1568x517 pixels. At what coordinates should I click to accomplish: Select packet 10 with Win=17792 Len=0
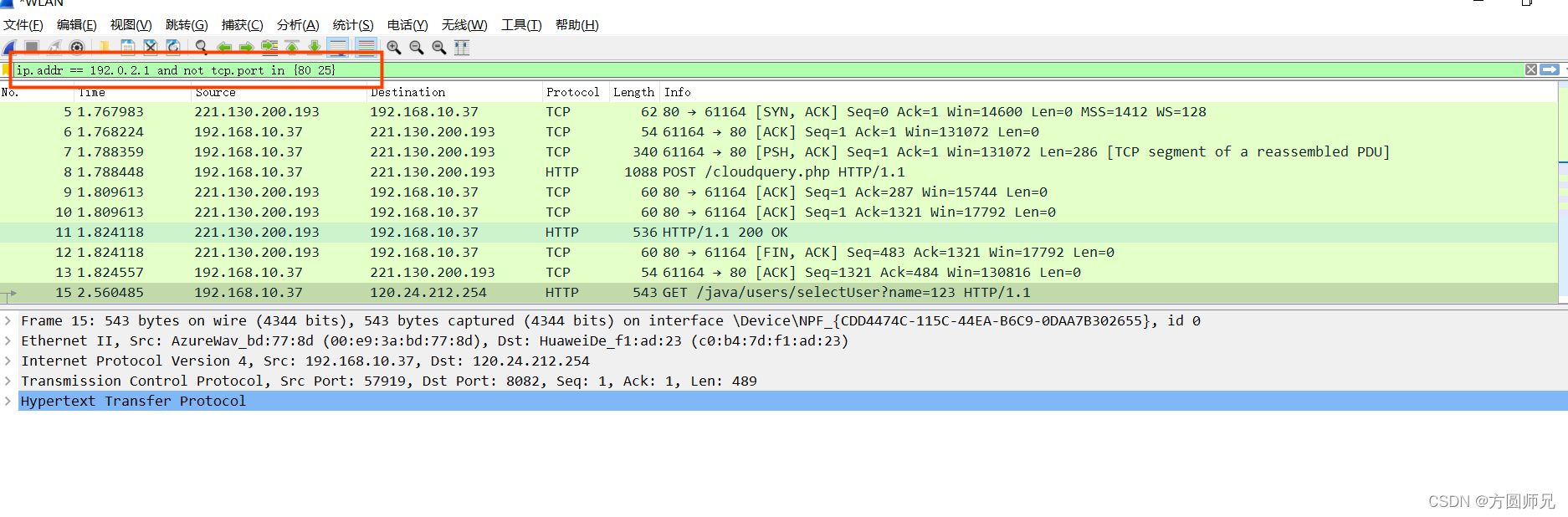[779, 212]
